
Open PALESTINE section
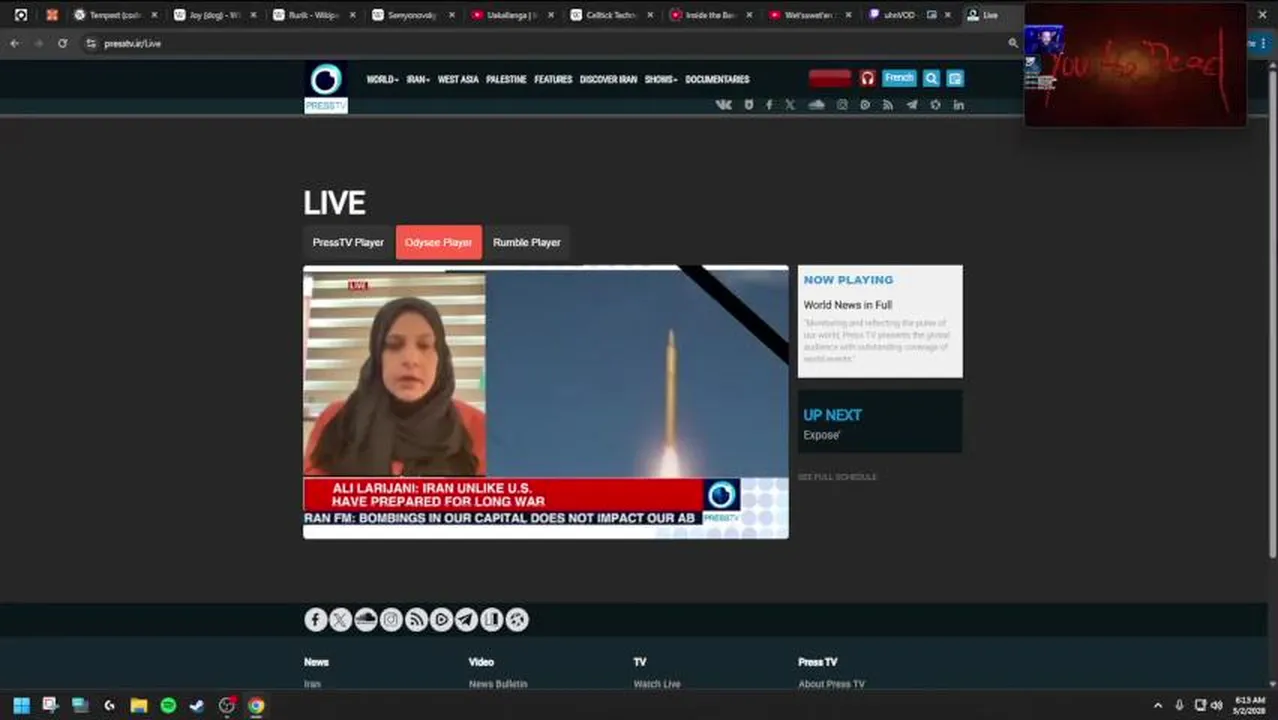(506, 79)
